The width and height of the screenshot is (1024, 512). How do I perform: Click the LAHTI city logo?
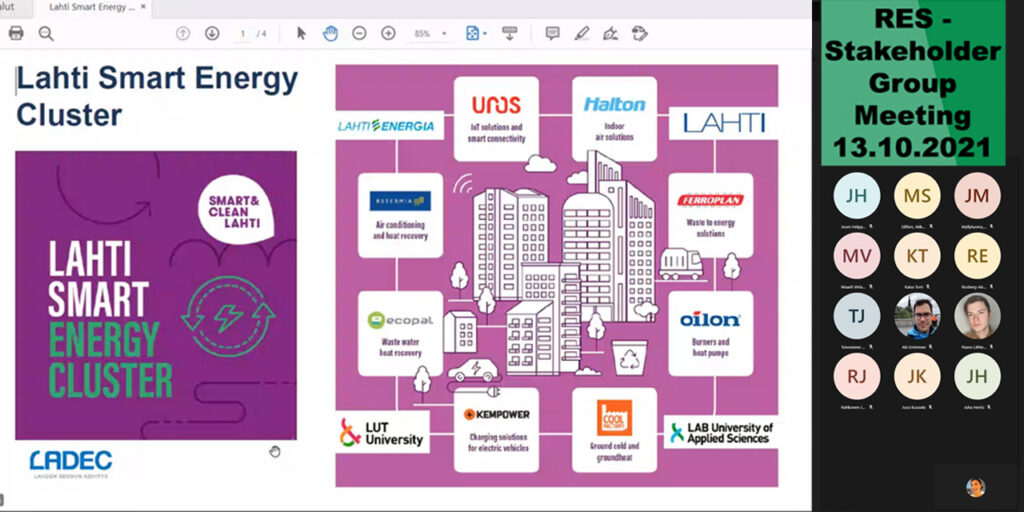(x=724, y=123)
